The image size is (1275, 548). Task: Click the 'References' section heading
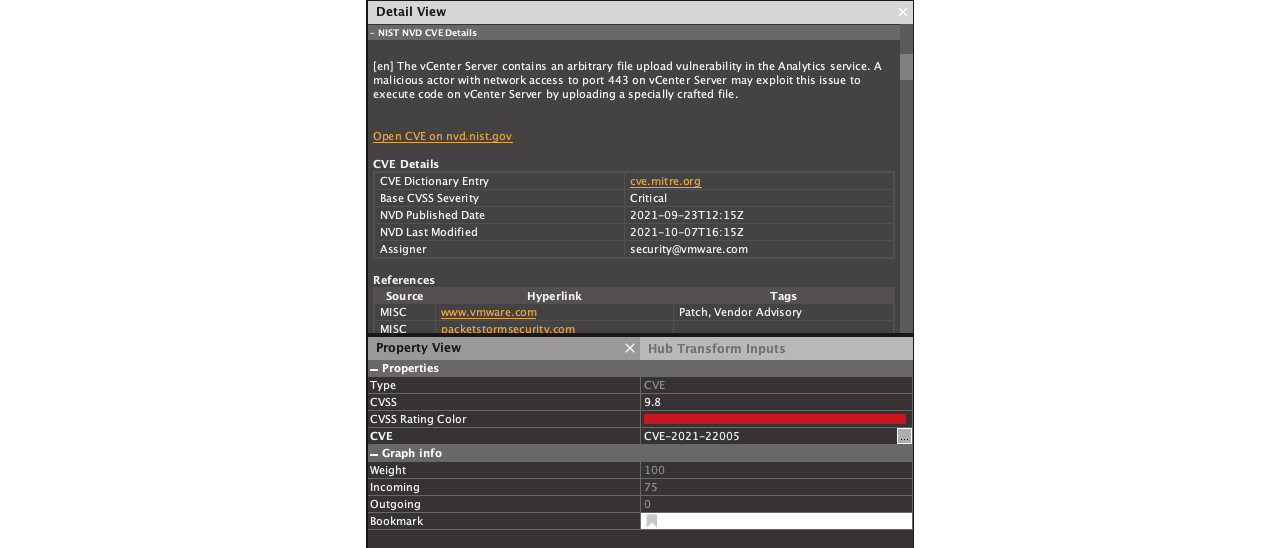tap(404, 280)
